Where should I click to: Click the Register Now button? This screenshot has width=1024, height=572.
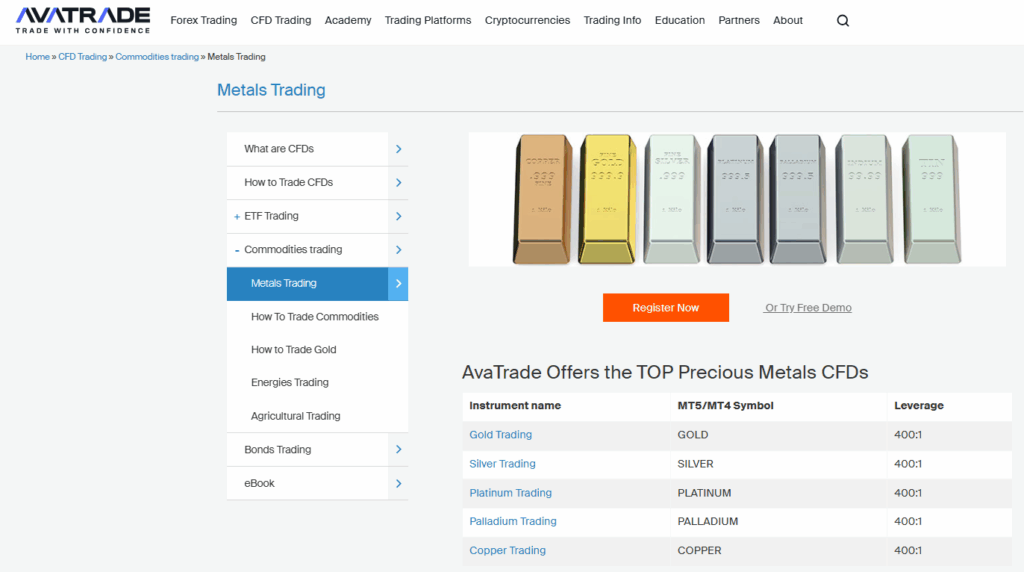(x=665, y=308)
